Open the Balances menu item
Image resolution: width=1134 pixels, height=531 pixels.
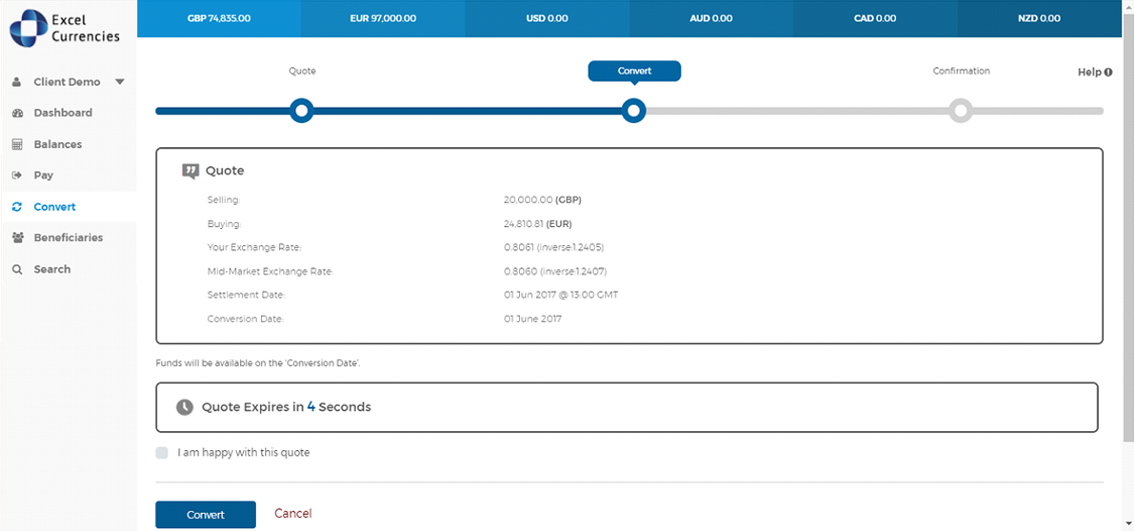pos(58,145)
